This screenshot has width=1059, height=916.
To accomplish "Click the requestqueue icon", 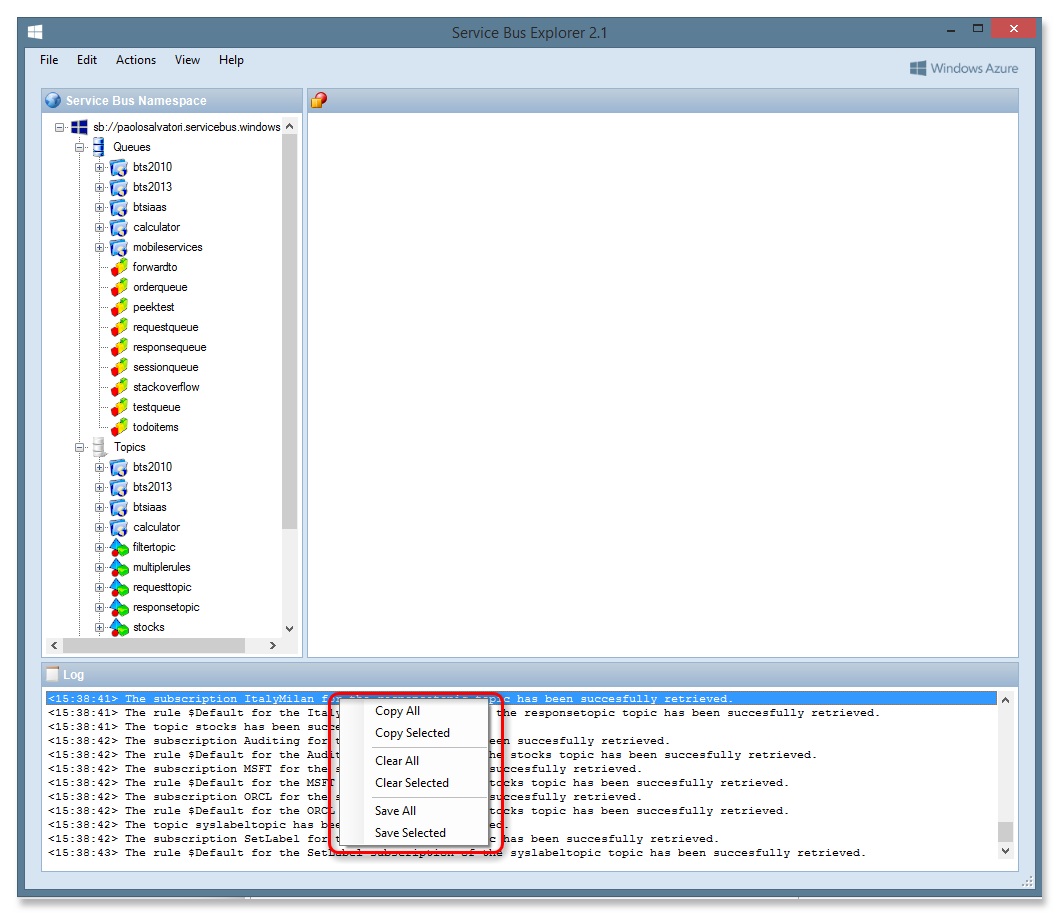I will pyautogui.click(x=119, y=327).
